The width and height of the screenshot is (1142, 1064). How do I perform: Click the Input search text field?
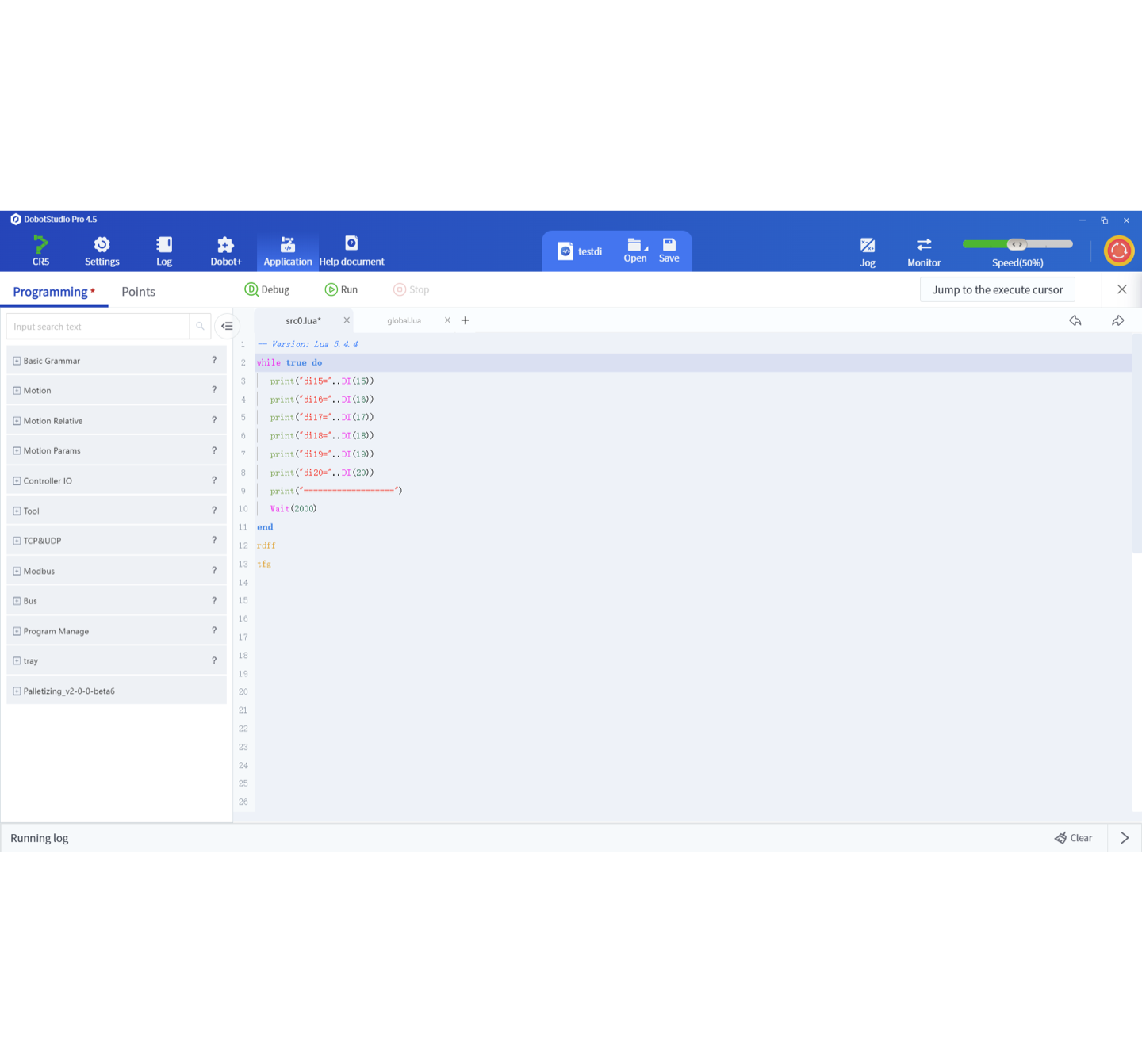pyautogui.click(x=98, y=327)
